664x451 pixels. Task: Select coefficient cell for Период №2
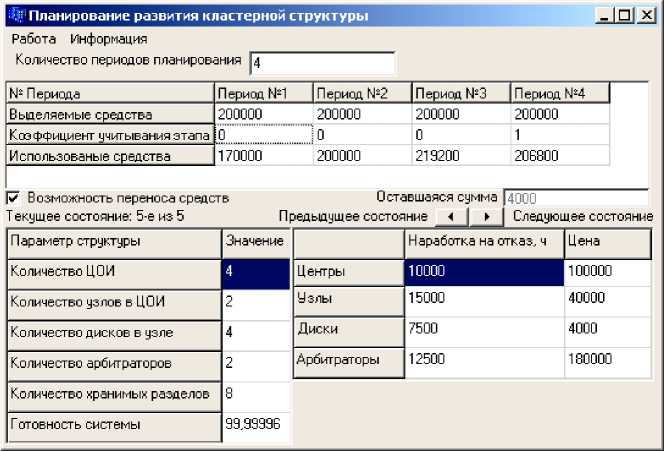(x=362, y=135)
